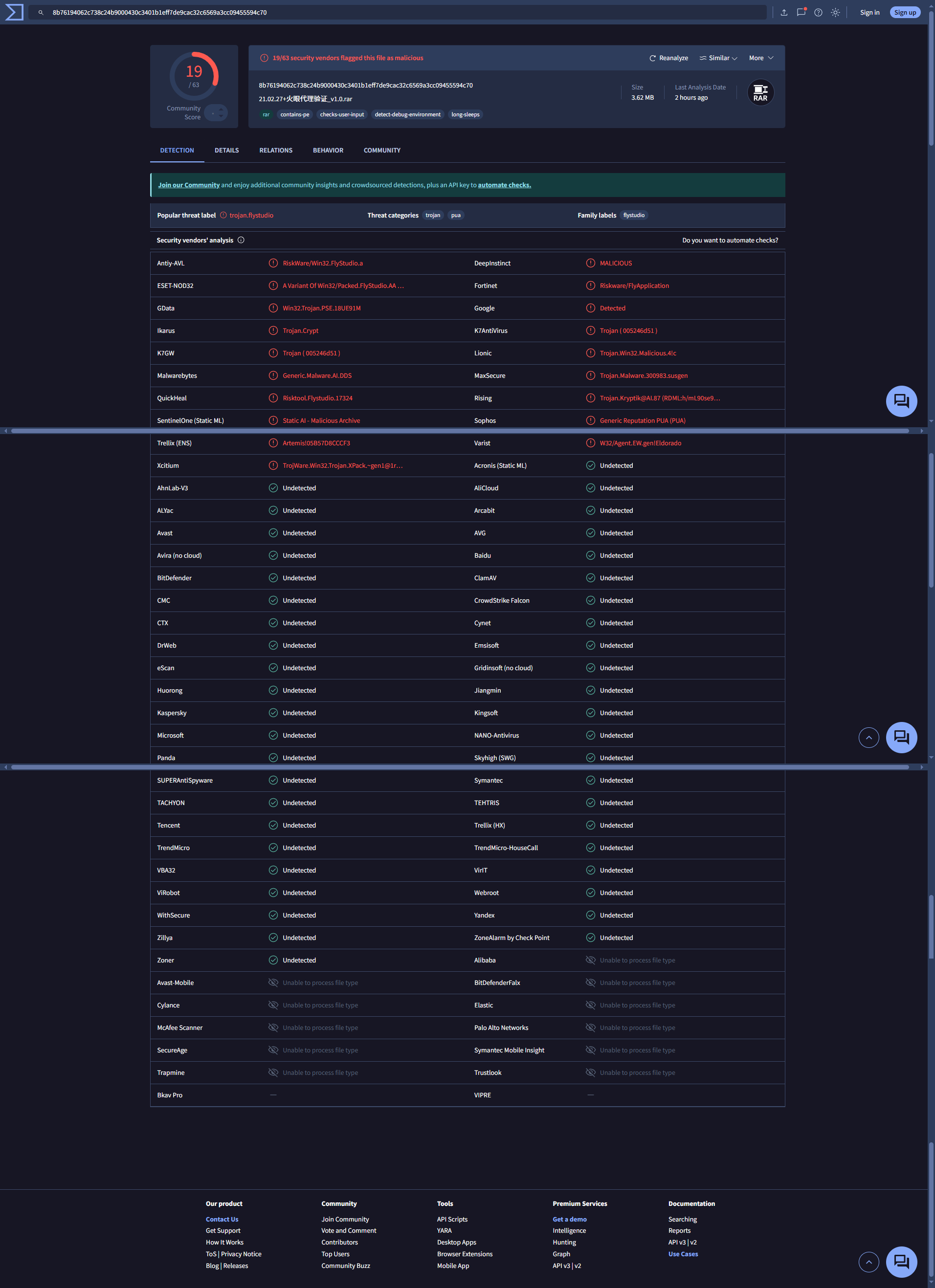This screenshot has height=1288, width=935.
Task: Open the Browser Extensions footer link
Action: [465, 1254]
